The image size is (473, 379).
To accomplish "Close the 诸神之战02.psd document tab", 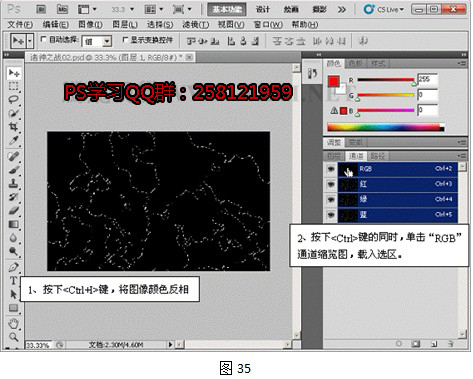I will coord(189,57).
